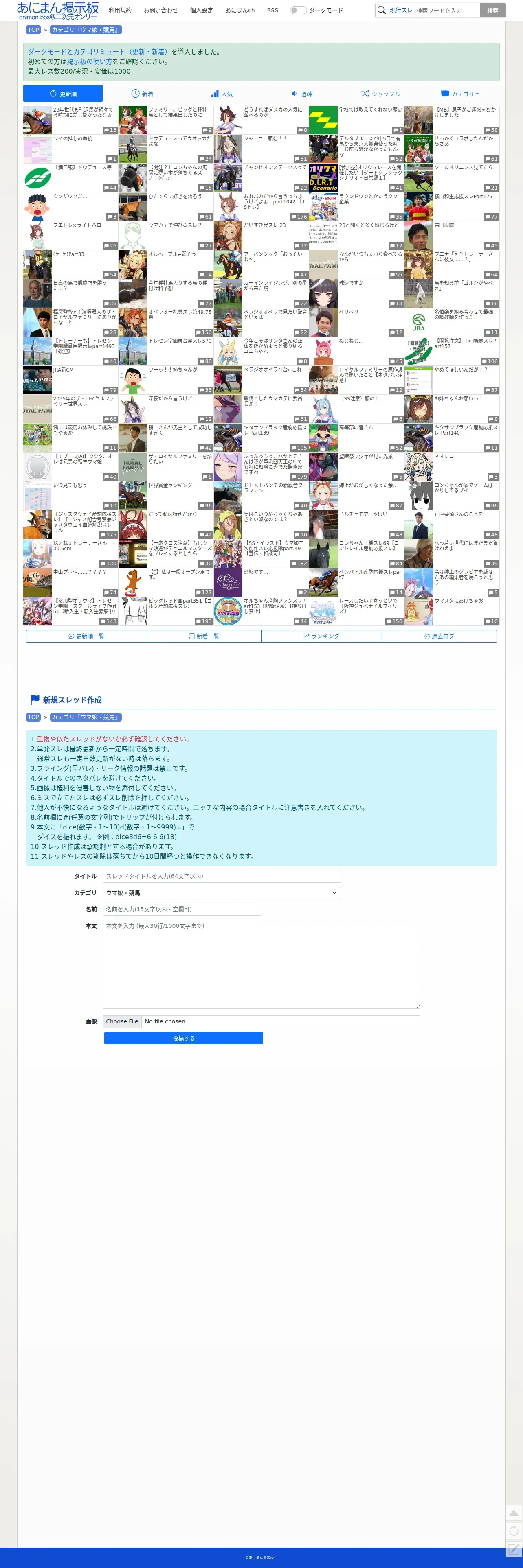Open the カテゴリ select showing ウマ娘・競馬
The height and width of the screenshot is (1568, 523).
(222, 893)
